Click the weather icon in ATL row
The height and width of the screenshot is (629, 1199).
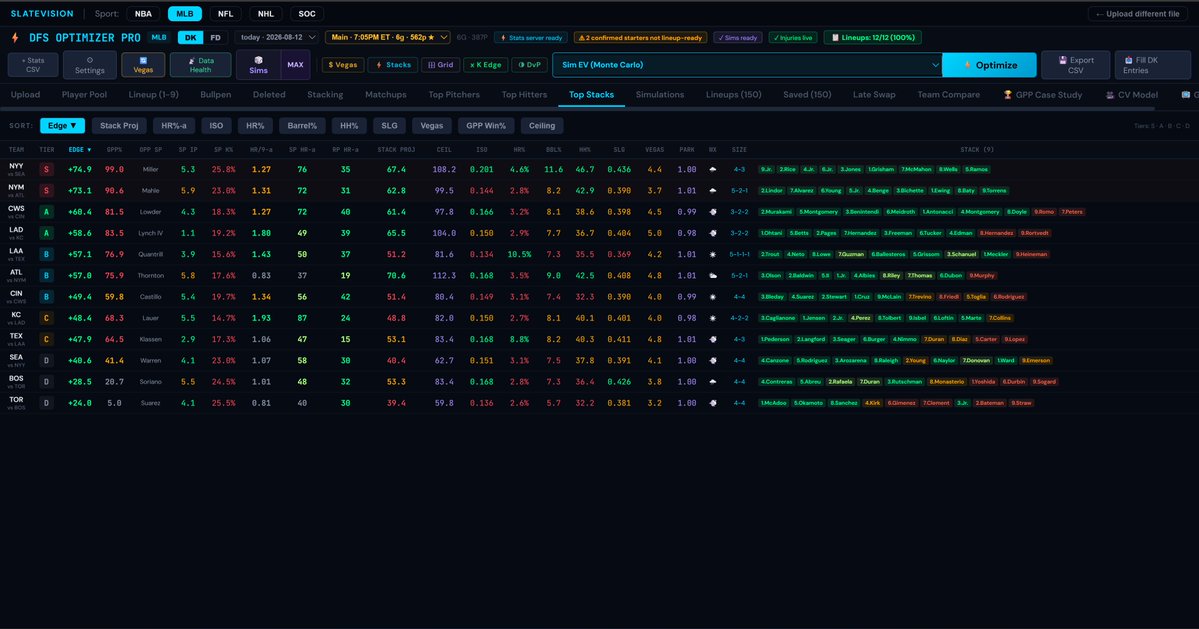(713, 276)
